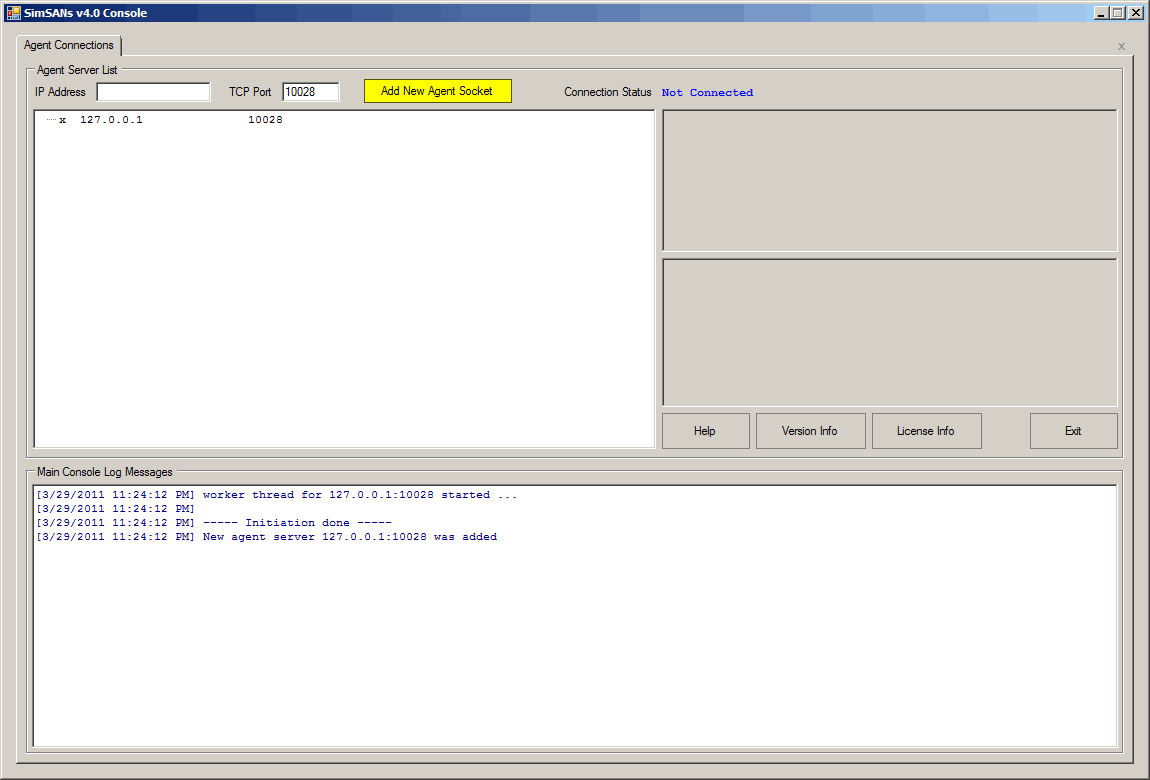The width and height of the screenshot is (1150, 780).
Task: Open Help
Action: point(705,431)
